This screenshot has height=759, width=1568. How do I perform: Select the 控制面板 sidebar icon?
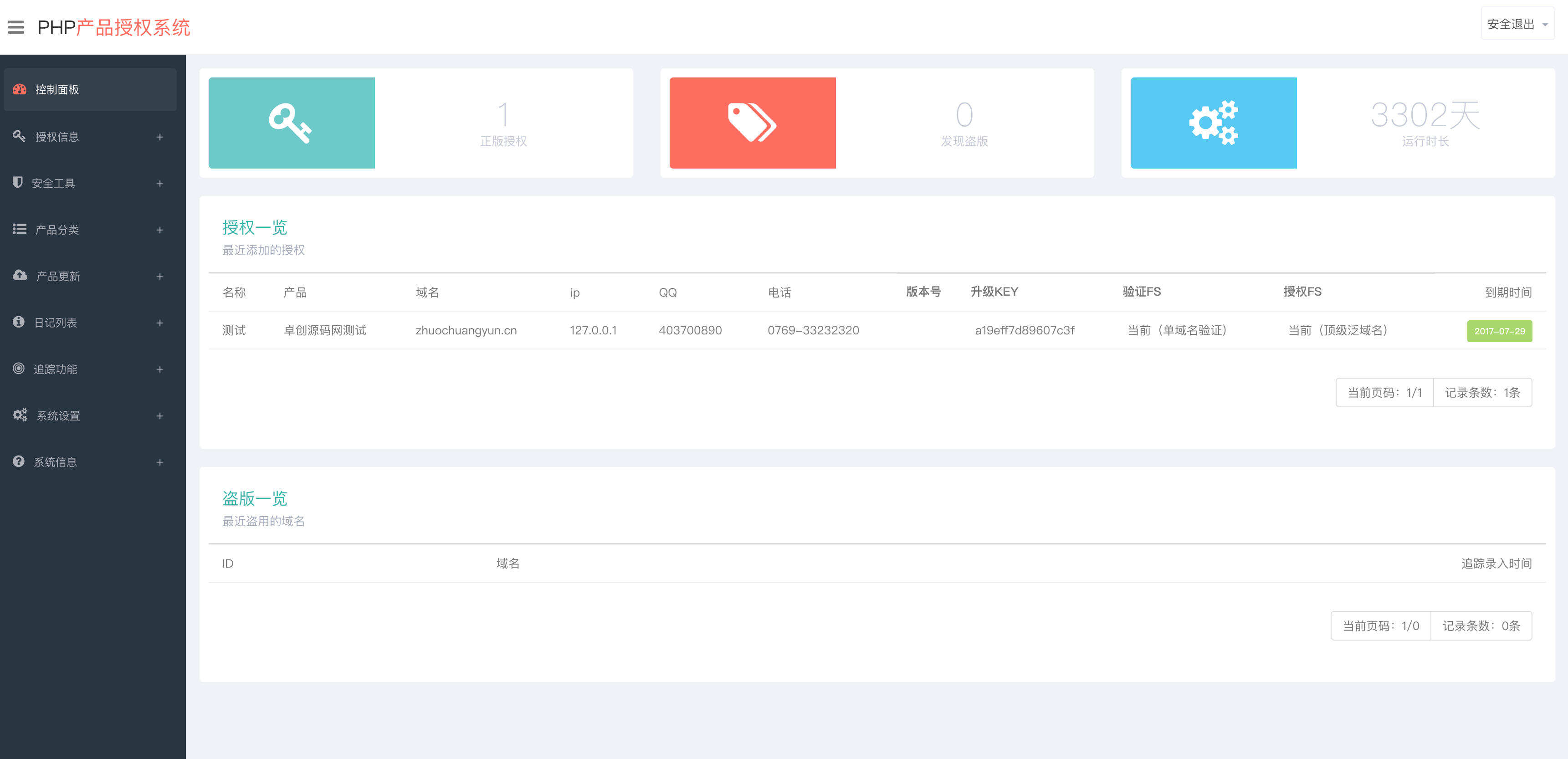tap(20, 89)
